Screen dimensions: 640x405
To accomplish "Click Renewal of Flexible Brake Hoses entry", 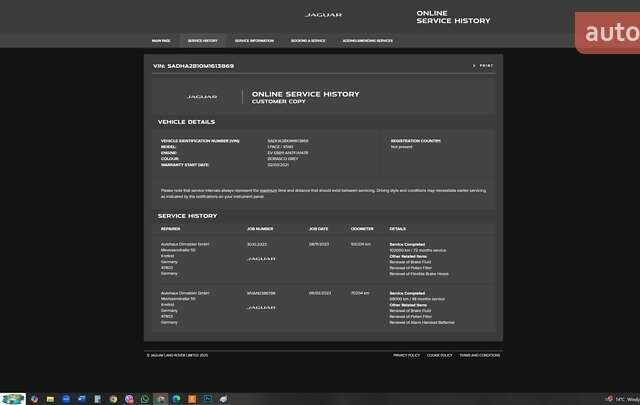I will coord(419,274).
